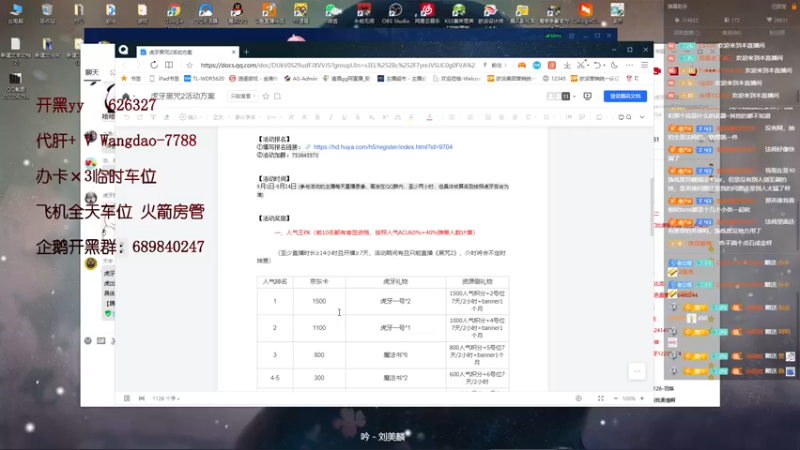Toggle the dark page-layout view button
This screenshot has width=800, height=450.
tap(565, 96)
